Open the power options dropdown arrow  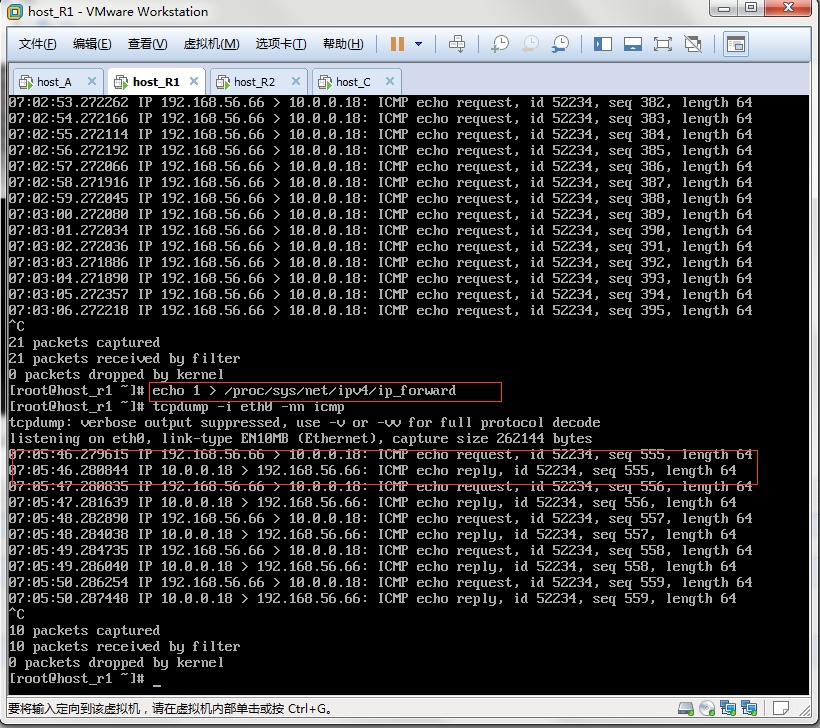[x=418, y=44]
